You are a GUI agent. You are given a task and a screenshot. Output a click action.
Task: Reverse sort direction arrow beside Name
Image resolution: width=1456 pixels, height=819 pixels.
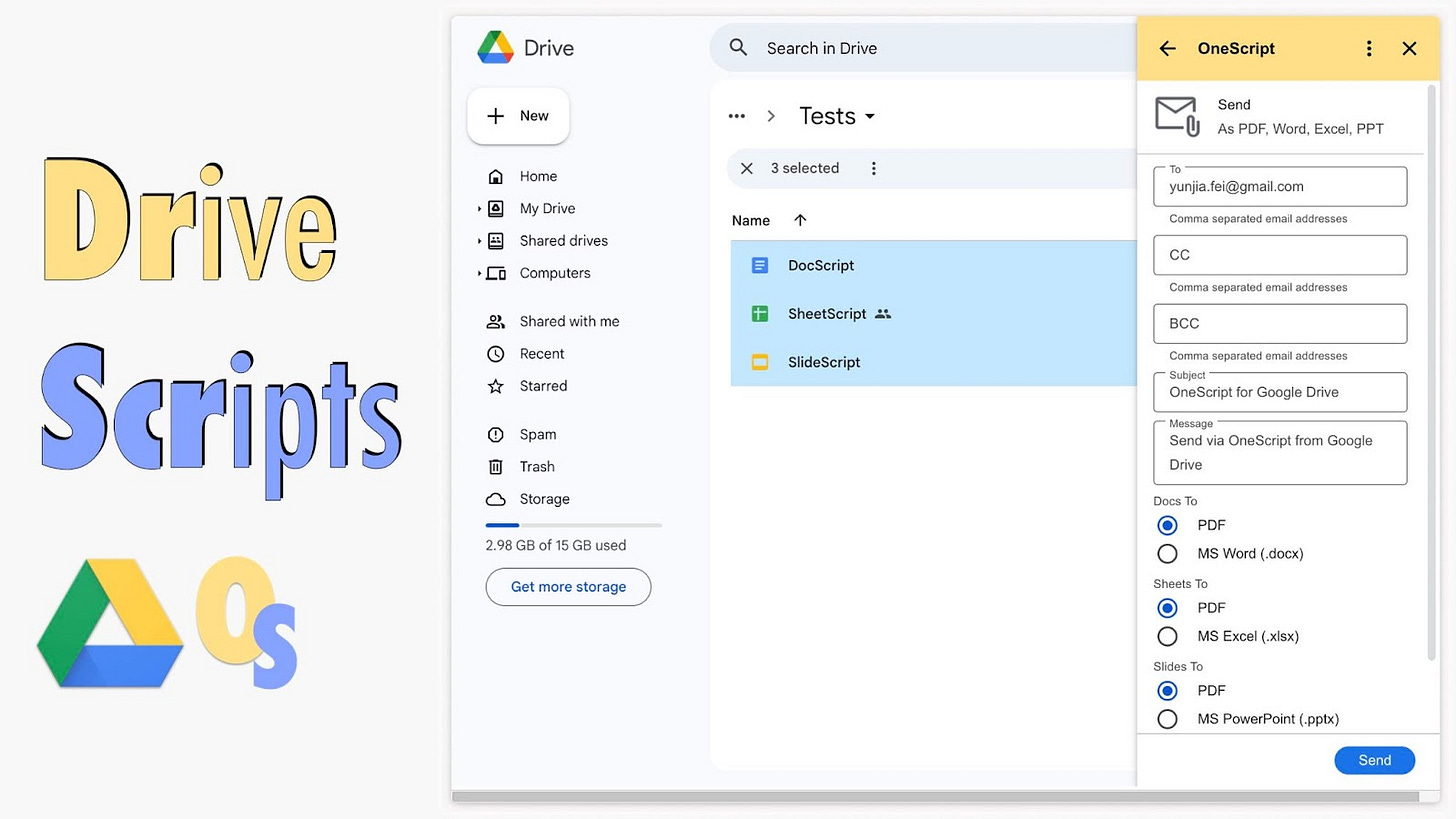coord(799,220)
